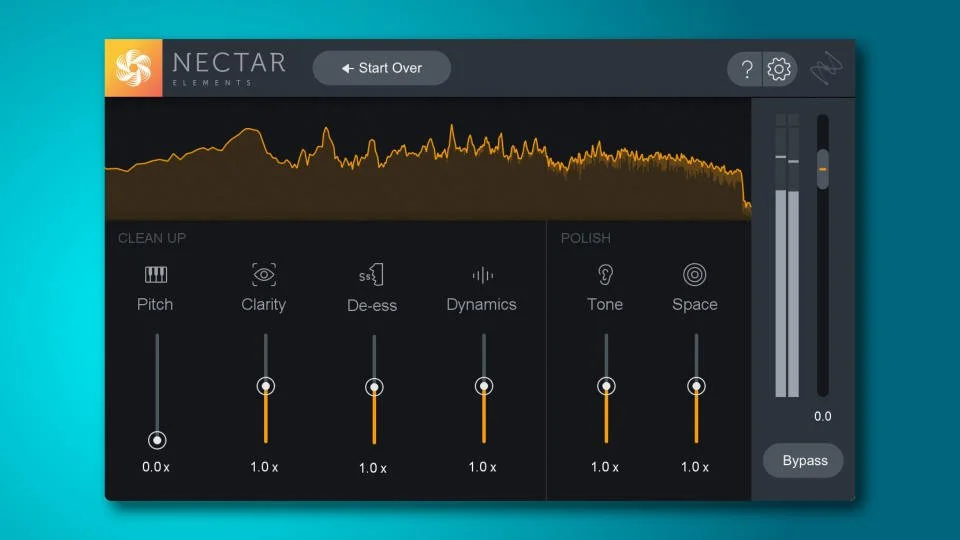Click the output gain value 0.0
Image resolution: width=960 pixels, height=540 pixels.
click(822, 416)
